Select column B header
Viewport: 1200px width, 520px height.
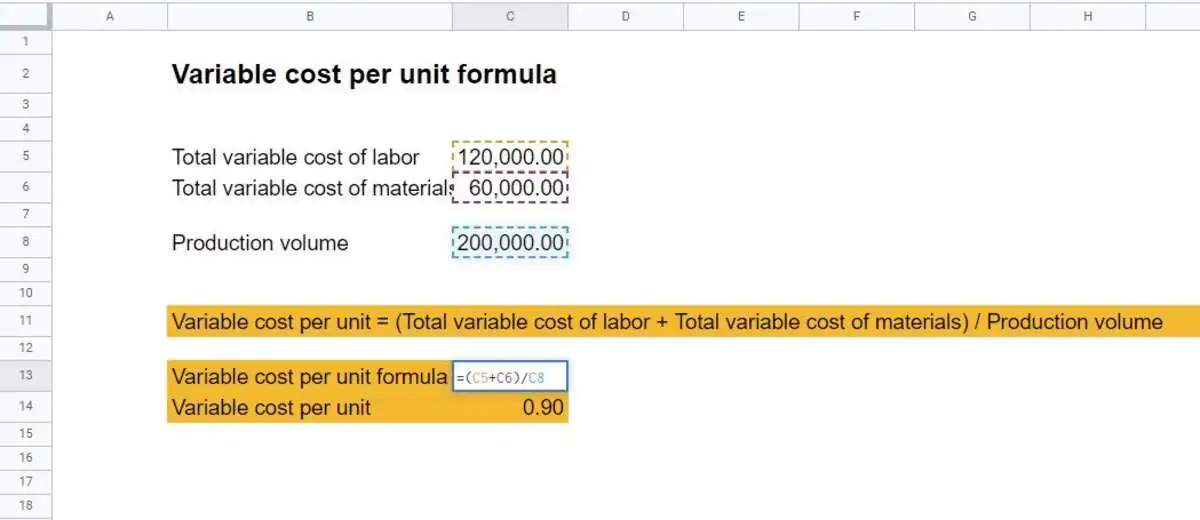[310, 16]
